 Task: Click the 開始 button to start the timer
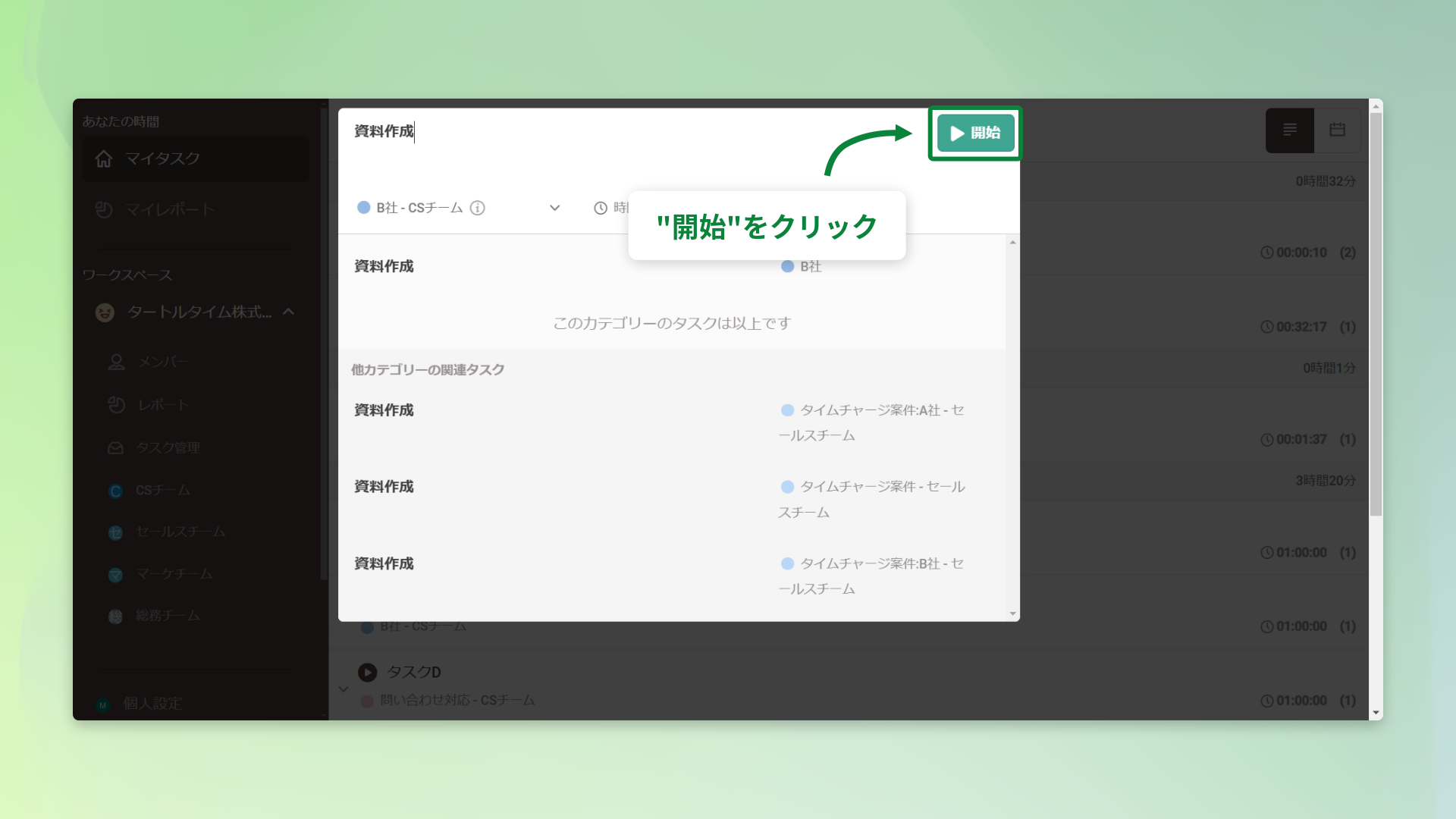point(974,133)
